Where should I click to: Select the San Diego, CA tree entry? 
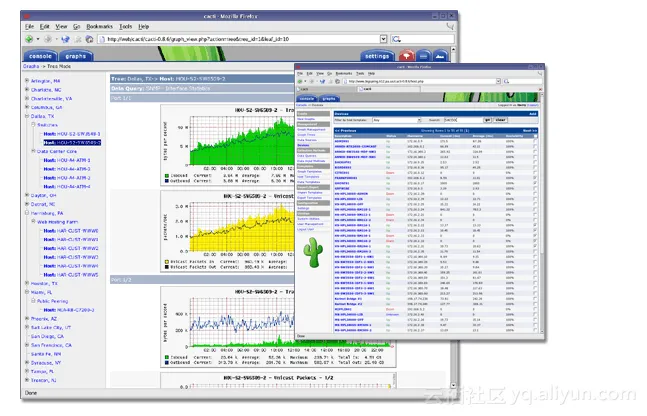[47, 336]
